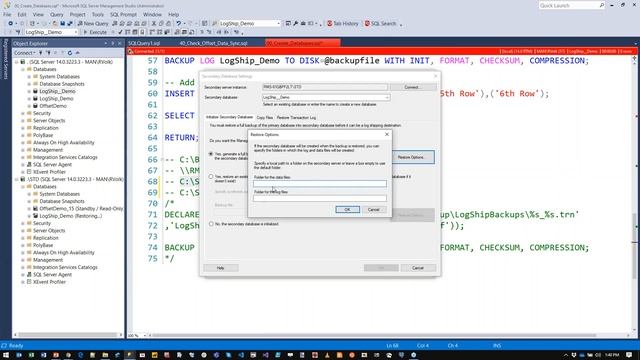The height and width of the screenshot is (360, 640).
Task: Select Integration Services Catalogs under STD server
Action: (65, 267)
